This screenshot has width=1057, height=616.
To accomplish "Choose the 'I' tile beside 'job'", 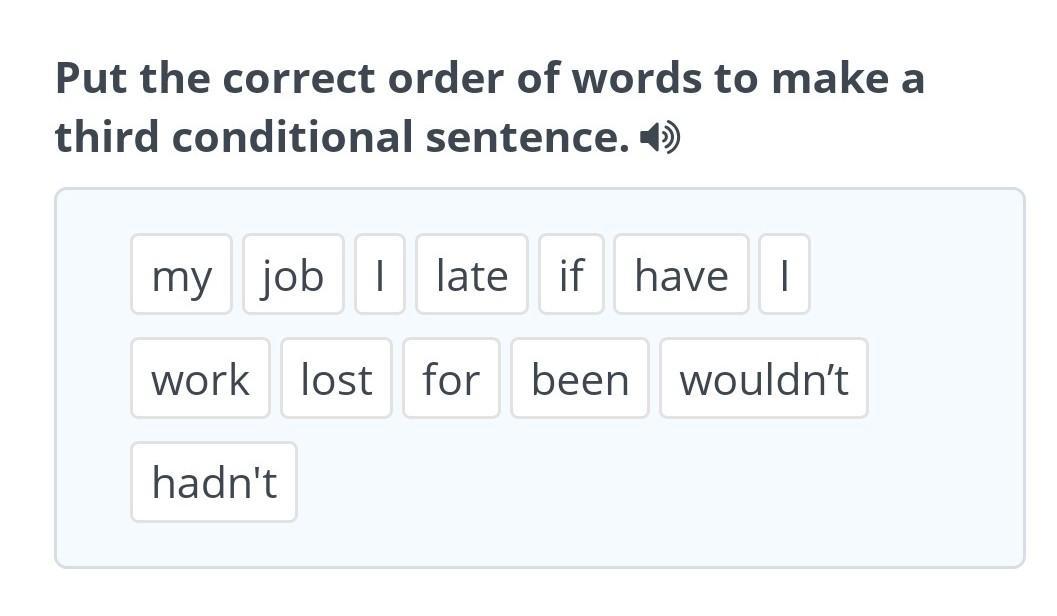I will click(380, 274).
